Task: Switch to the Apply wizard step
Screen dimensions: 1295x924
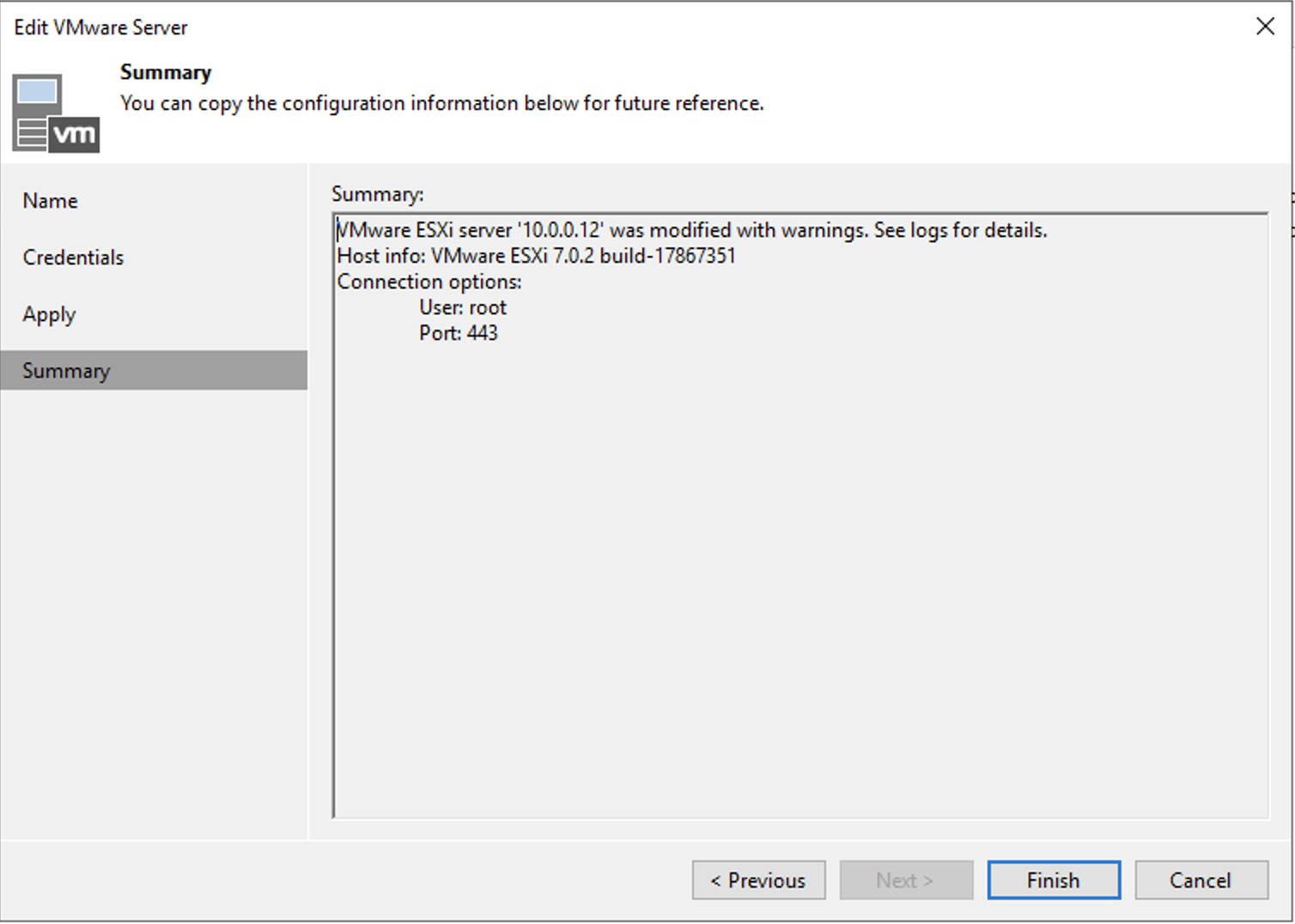Action: click(x=154, y=314)
